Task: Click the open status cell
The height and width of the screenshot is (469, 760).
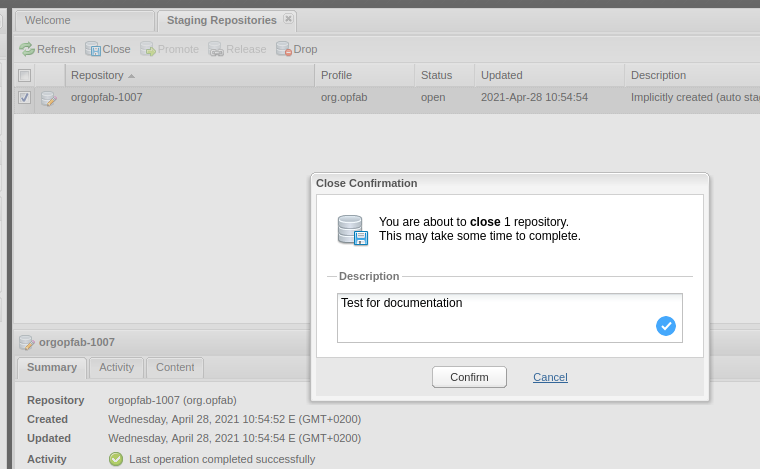Action: coord(433,97)
